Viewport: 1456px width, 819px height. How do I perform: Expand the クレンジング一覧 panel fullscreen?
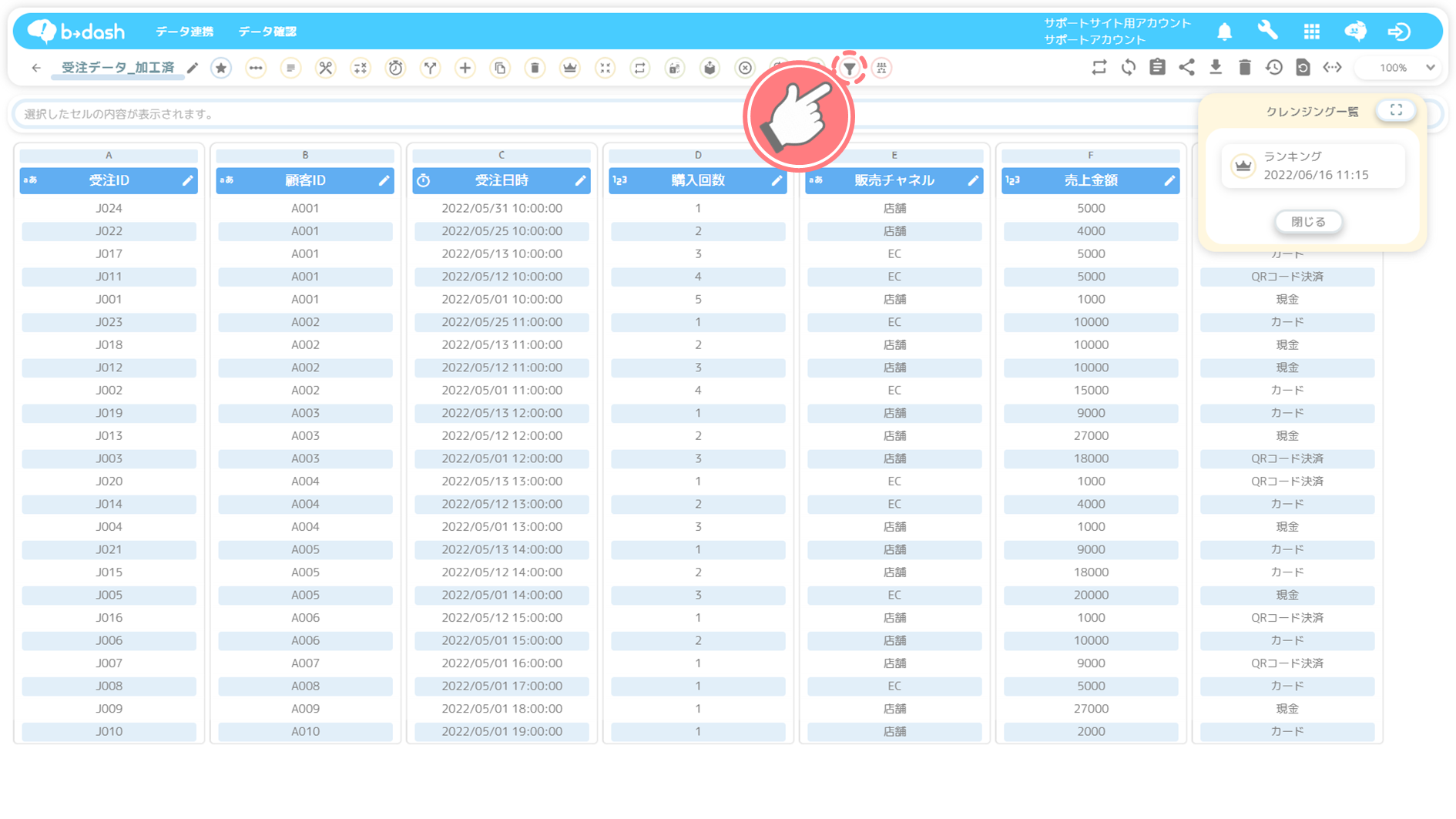[x=1396, y=110]
